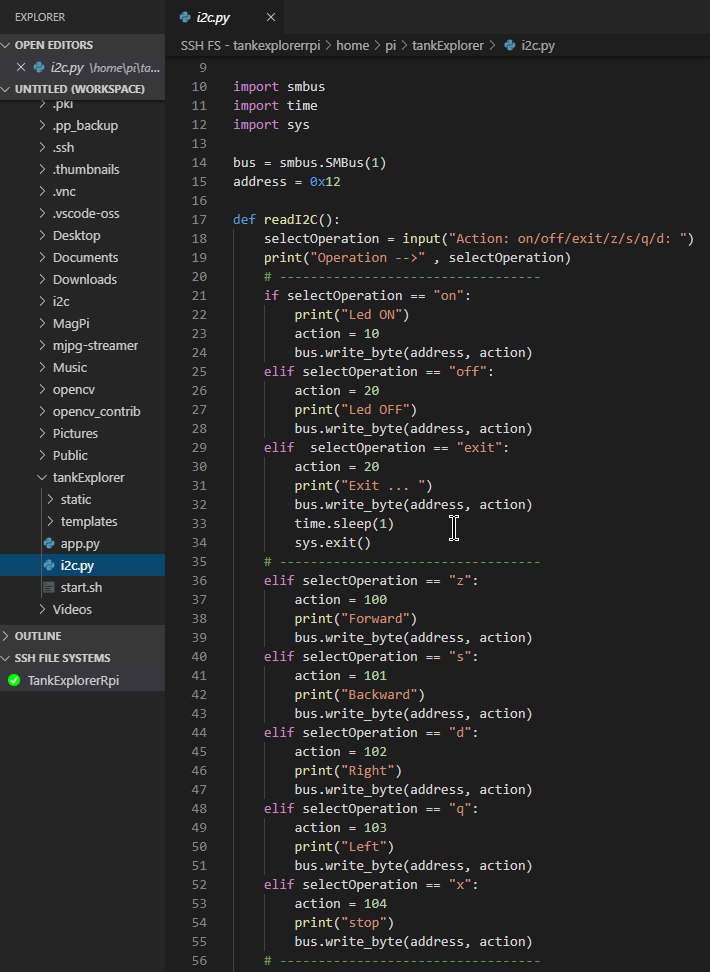Viewport: 710px width, 972px height.
Task: Click print("Forward") code line
Action: coord(355,619)
